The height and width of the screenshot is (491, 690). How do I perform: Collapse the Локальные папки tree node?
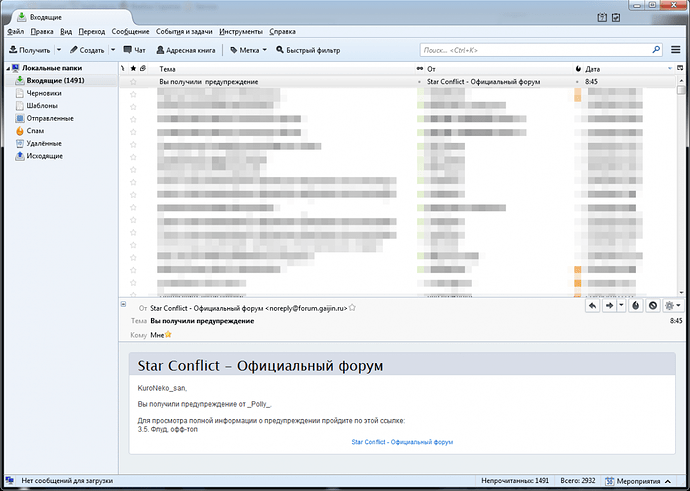click(x=8, y=68)
